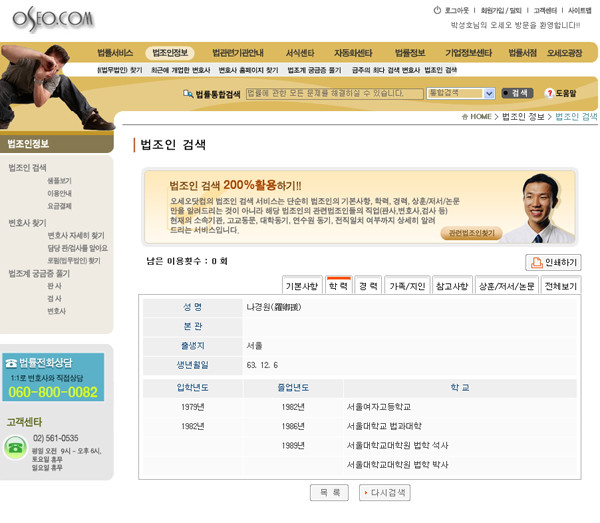Open the 자동화센타 menu

click(352, 53)
